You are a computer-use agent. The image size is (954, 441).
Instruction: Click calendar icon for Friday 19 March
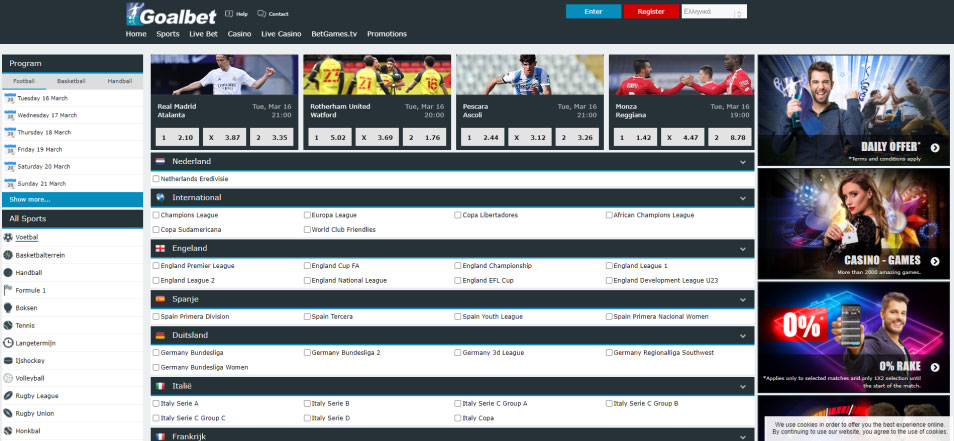tap(9, 149)
